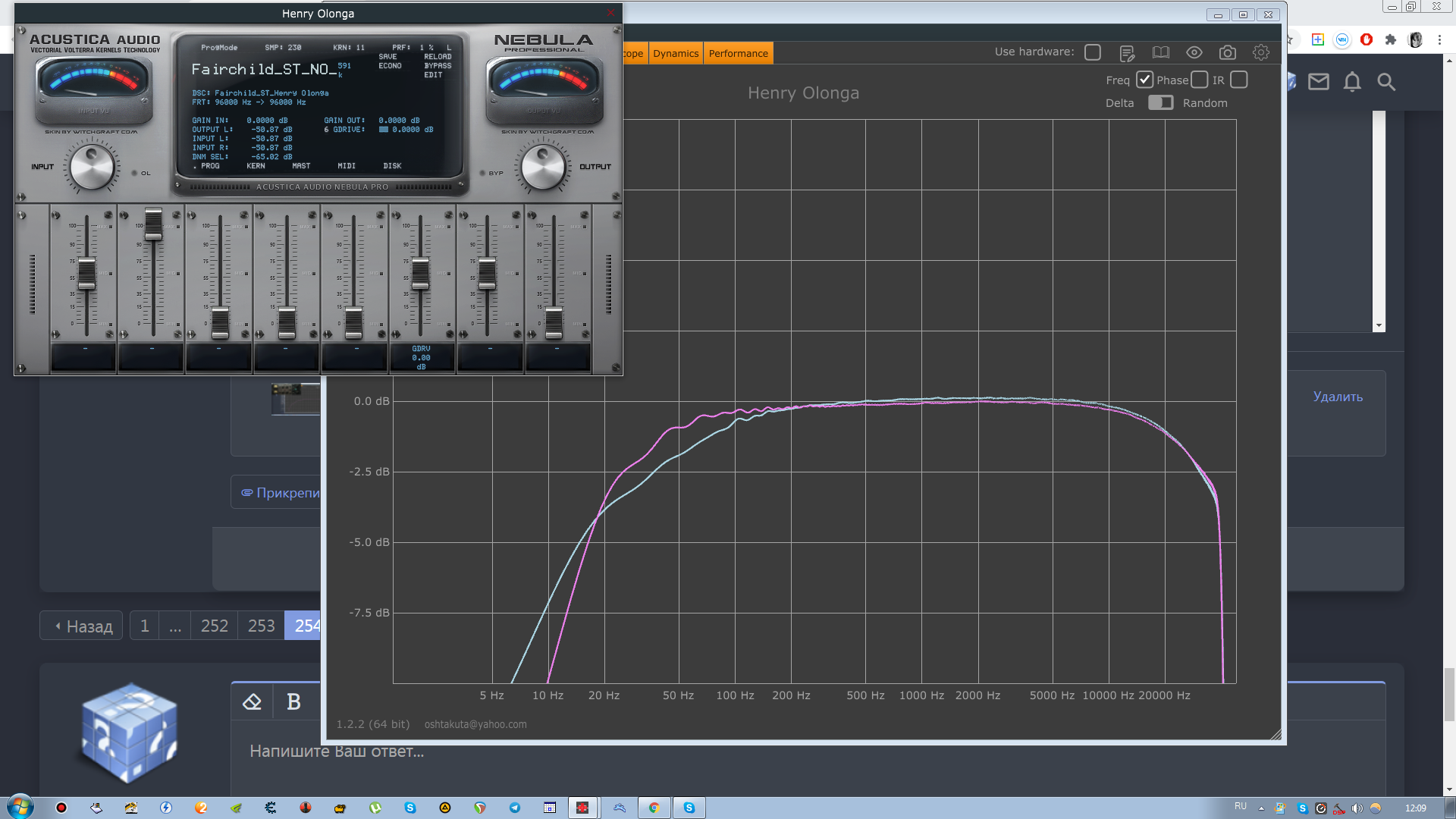Switch to Chrome in the taskbar

point(654,808)
